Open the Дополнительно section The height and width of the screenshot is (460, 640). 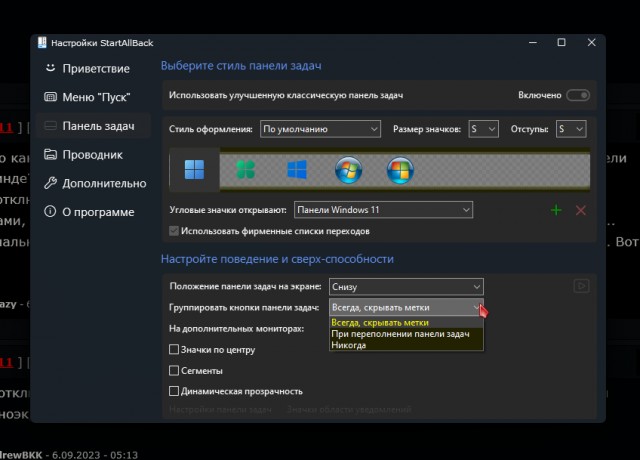click(94, 183)
